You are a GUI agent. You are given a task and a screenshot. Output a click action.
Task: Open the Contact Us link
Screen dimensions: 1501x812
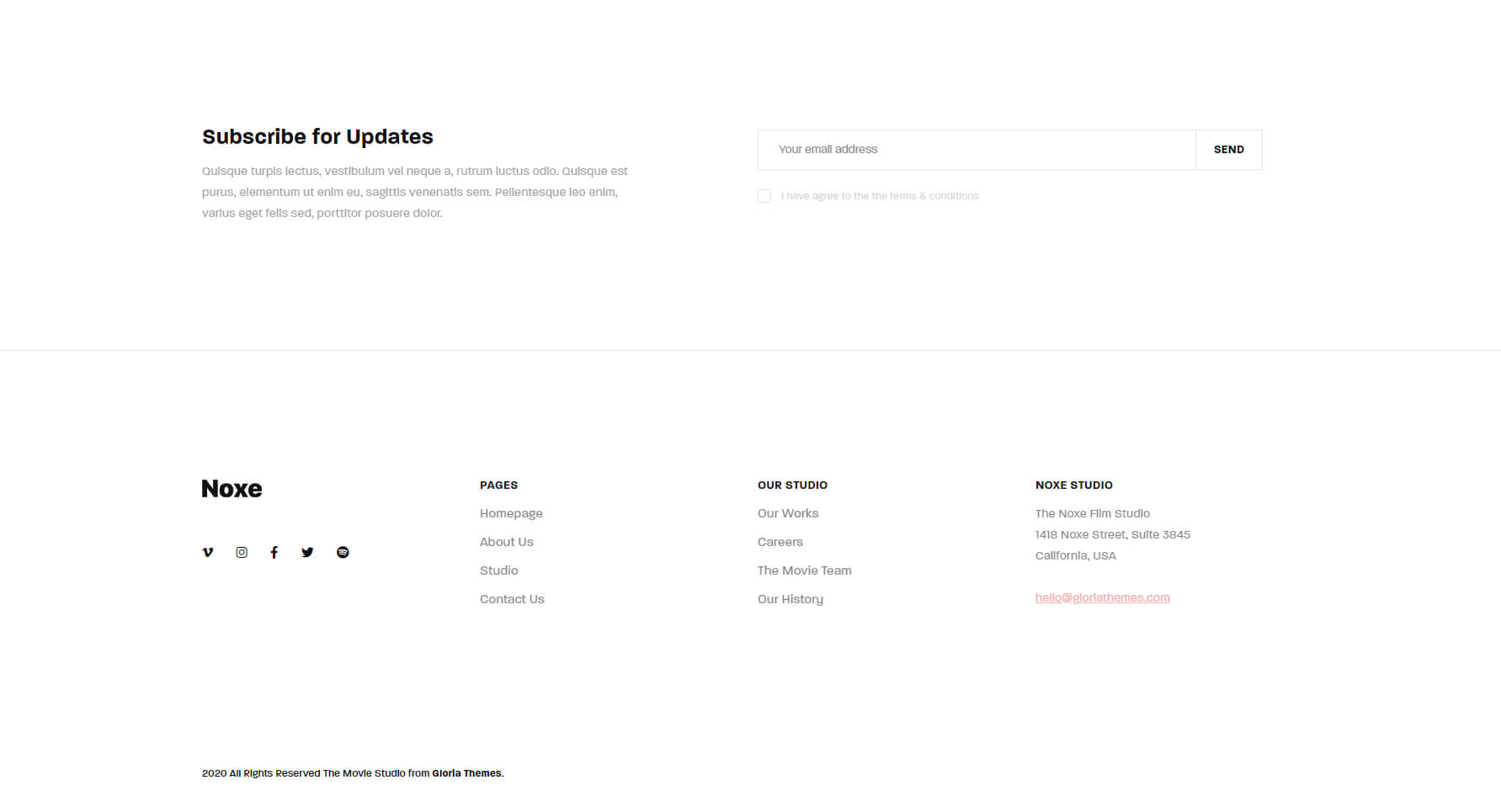pyautogui.click(x=512, y=599)
